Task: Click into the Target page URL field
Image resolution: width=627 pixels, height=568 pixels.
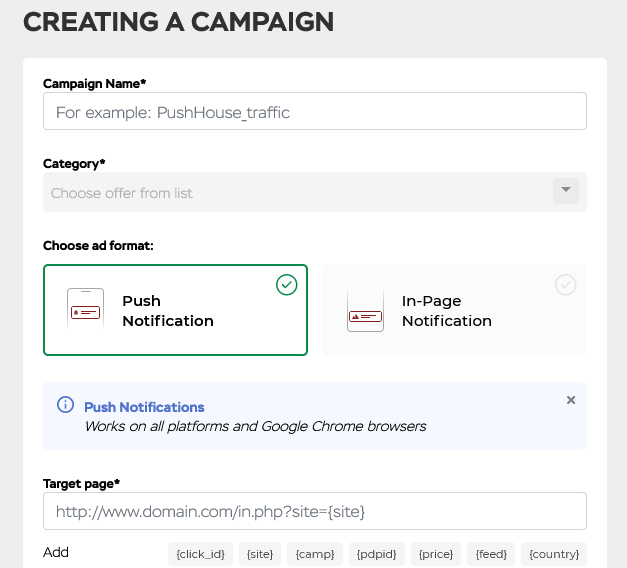Action: pos(314,511)
